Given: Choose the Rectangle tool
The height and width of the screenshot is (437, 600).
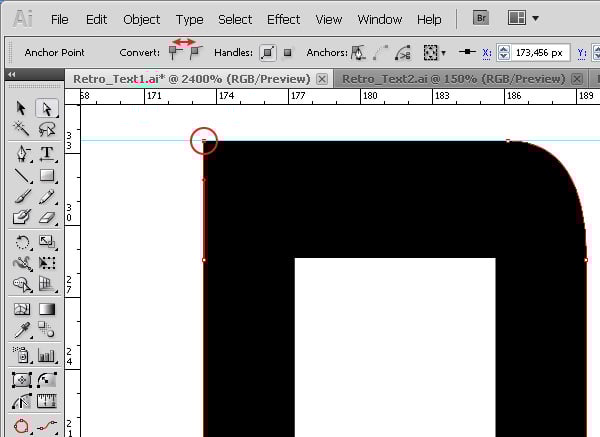Looking at the screenshot, I should [x=46, y=175].
